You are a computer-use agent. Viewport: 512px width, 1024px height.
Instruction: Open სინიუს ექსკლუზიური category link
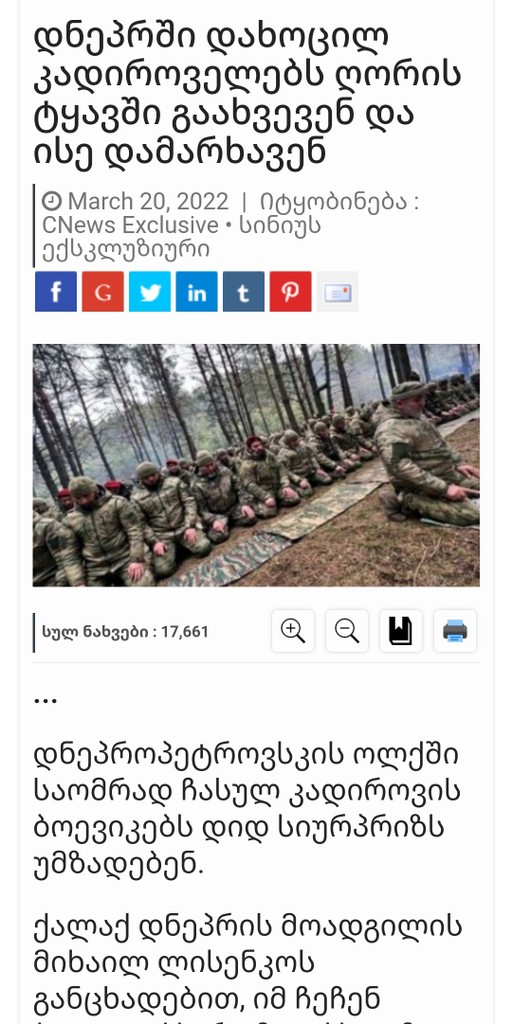[x=182, y=237]
